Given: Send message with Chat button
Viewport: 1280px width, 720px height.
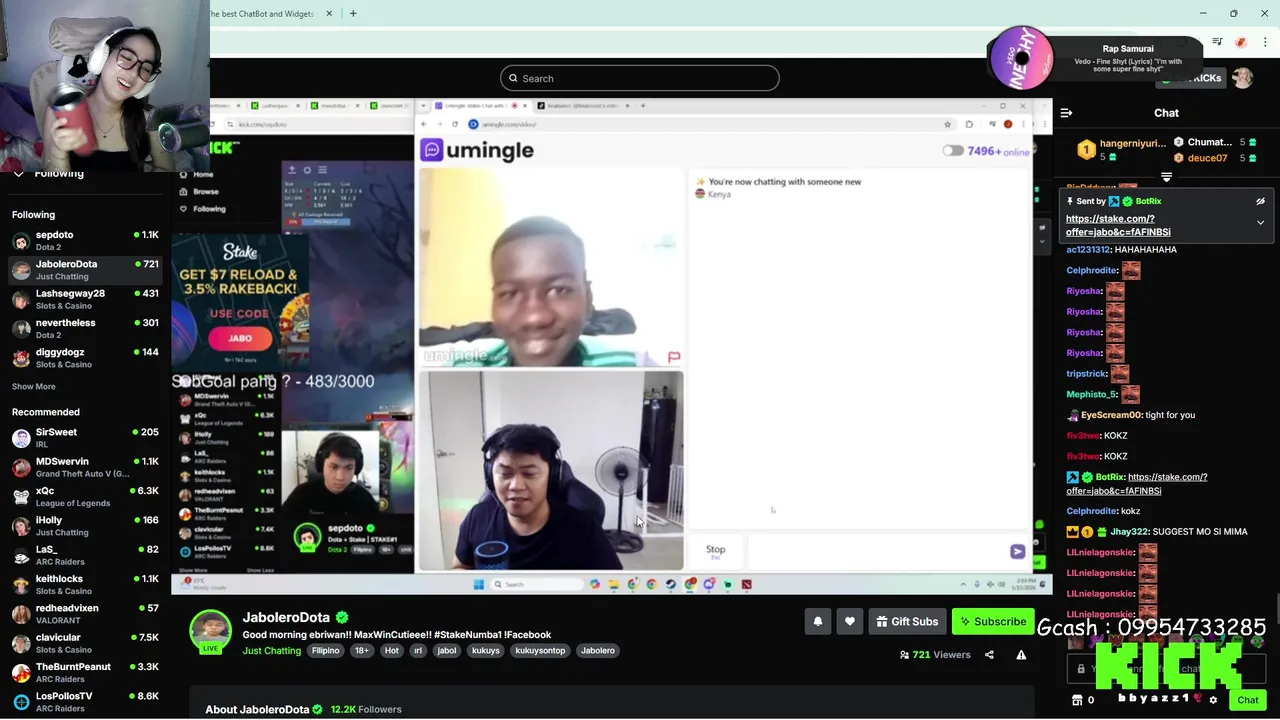Looking at the screenshot, I should pyautogui.click(x=1247, y=700).
